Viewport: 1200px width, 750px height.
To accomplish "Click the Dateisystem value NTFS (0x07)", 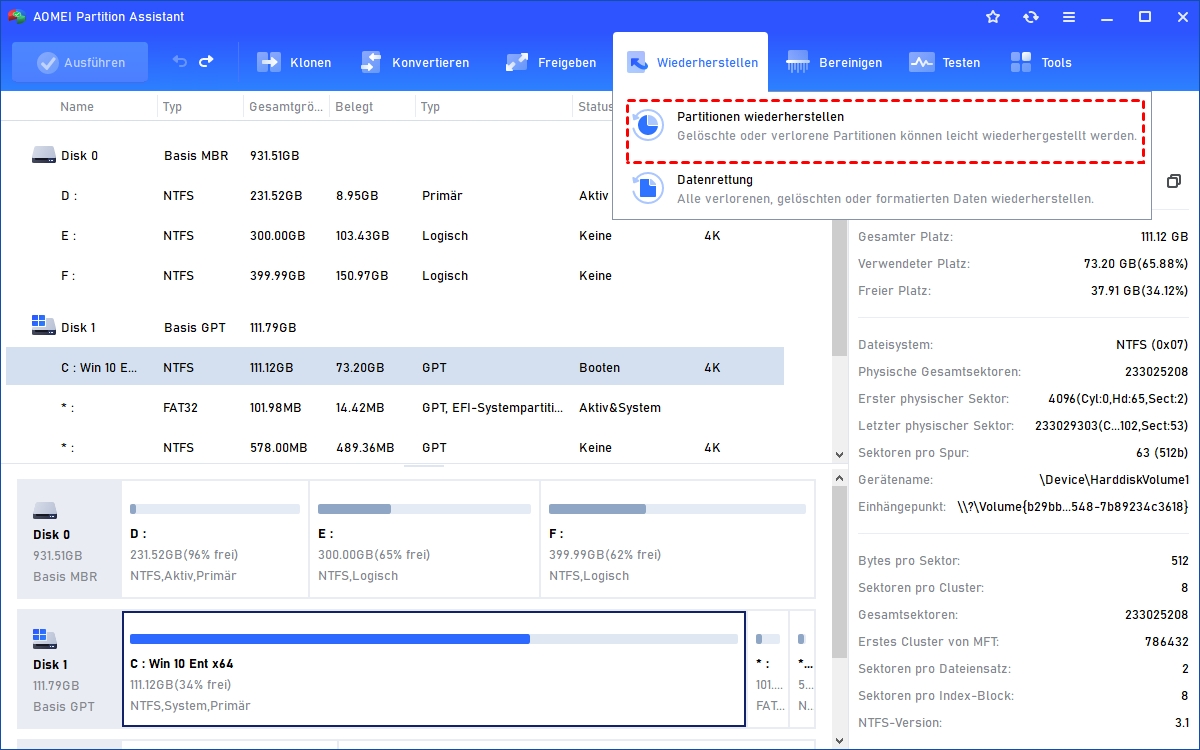I will (x=1152, y=345).
